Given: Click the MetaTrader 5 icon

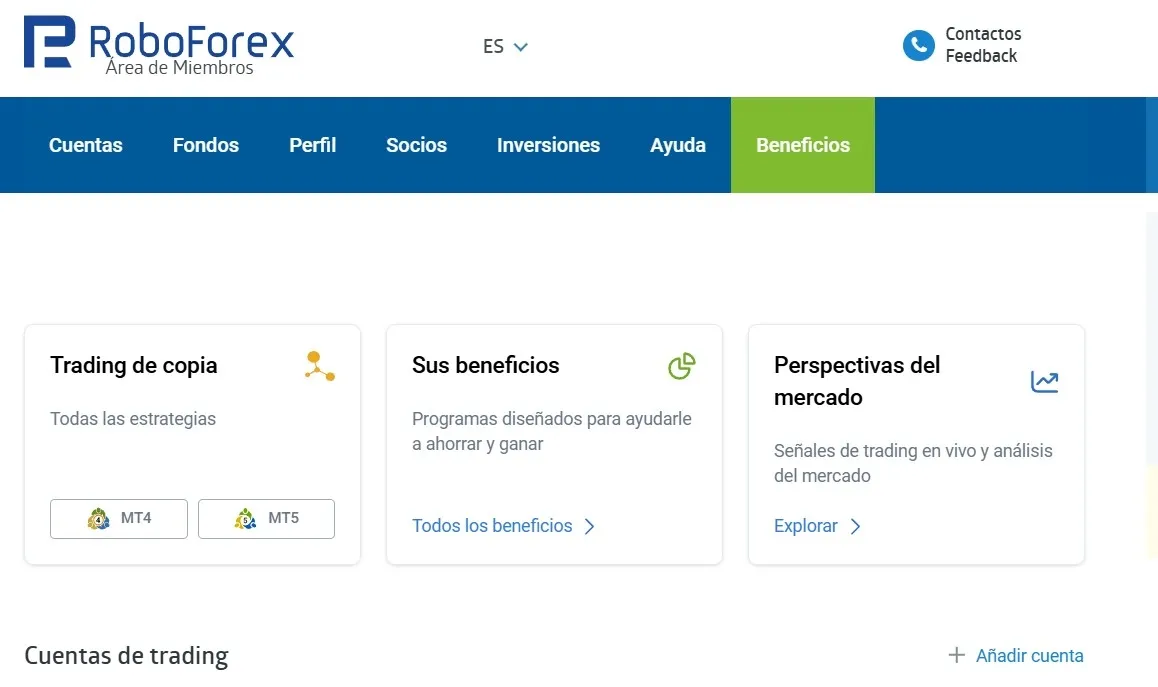Looking at the screenshot, I should (245, 519).
